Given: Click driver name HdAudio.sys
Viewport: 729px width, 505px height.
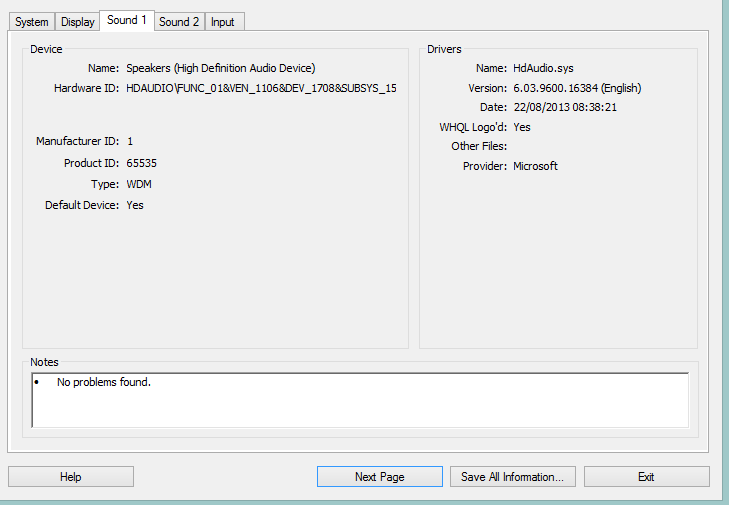Looking at the screenshot, I should (543, 68).
